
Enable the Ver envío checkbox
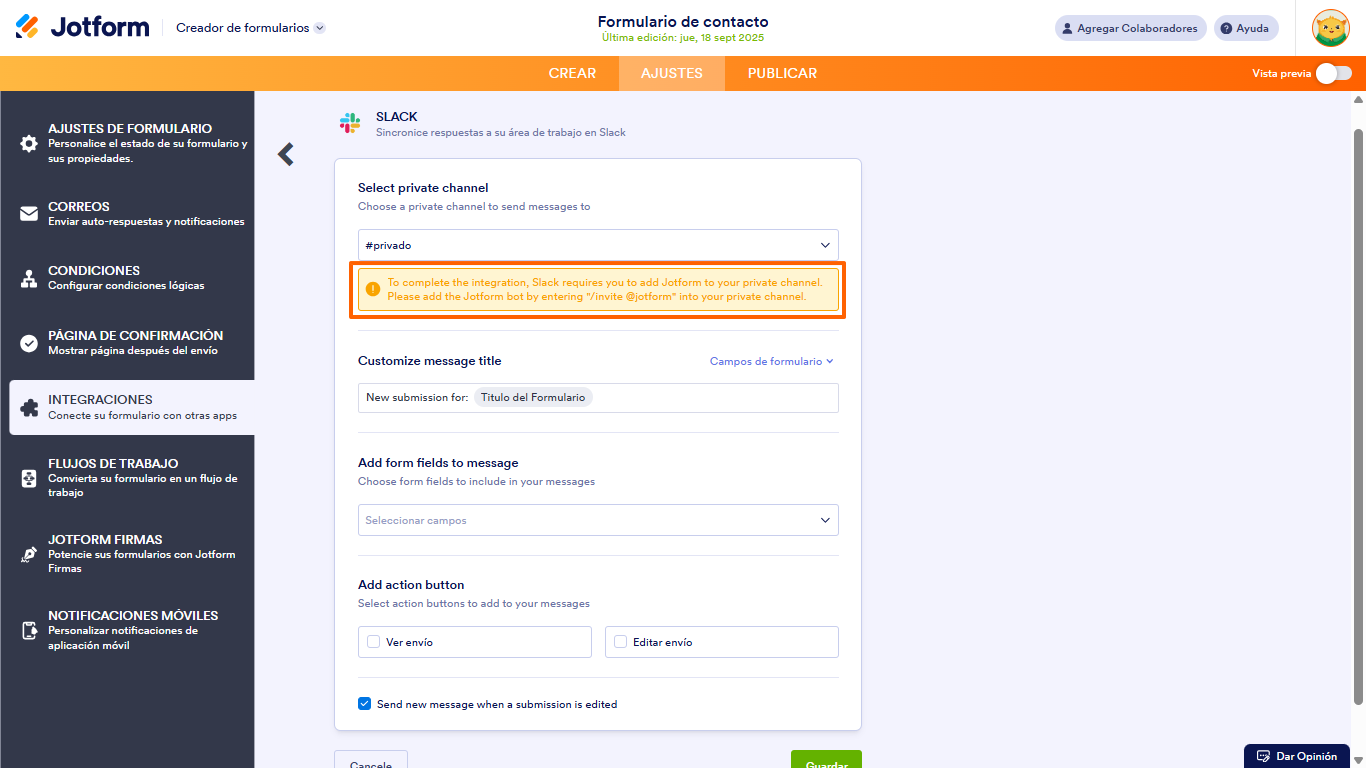[375, 642]
